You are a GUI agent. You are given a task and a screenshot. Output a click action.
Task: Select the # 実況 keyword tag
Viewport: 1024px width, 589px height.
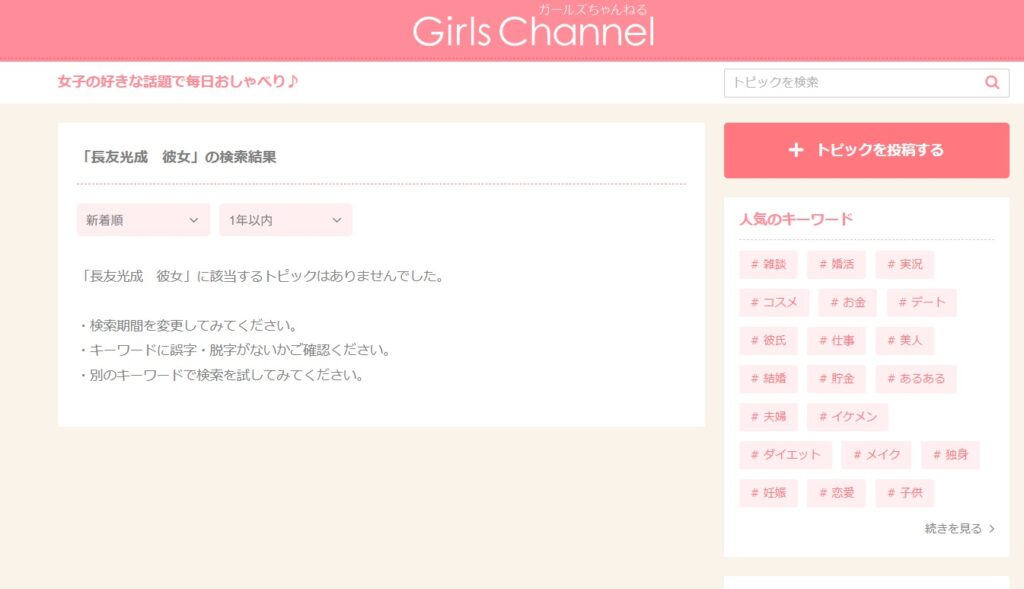[x=904, y=264]
